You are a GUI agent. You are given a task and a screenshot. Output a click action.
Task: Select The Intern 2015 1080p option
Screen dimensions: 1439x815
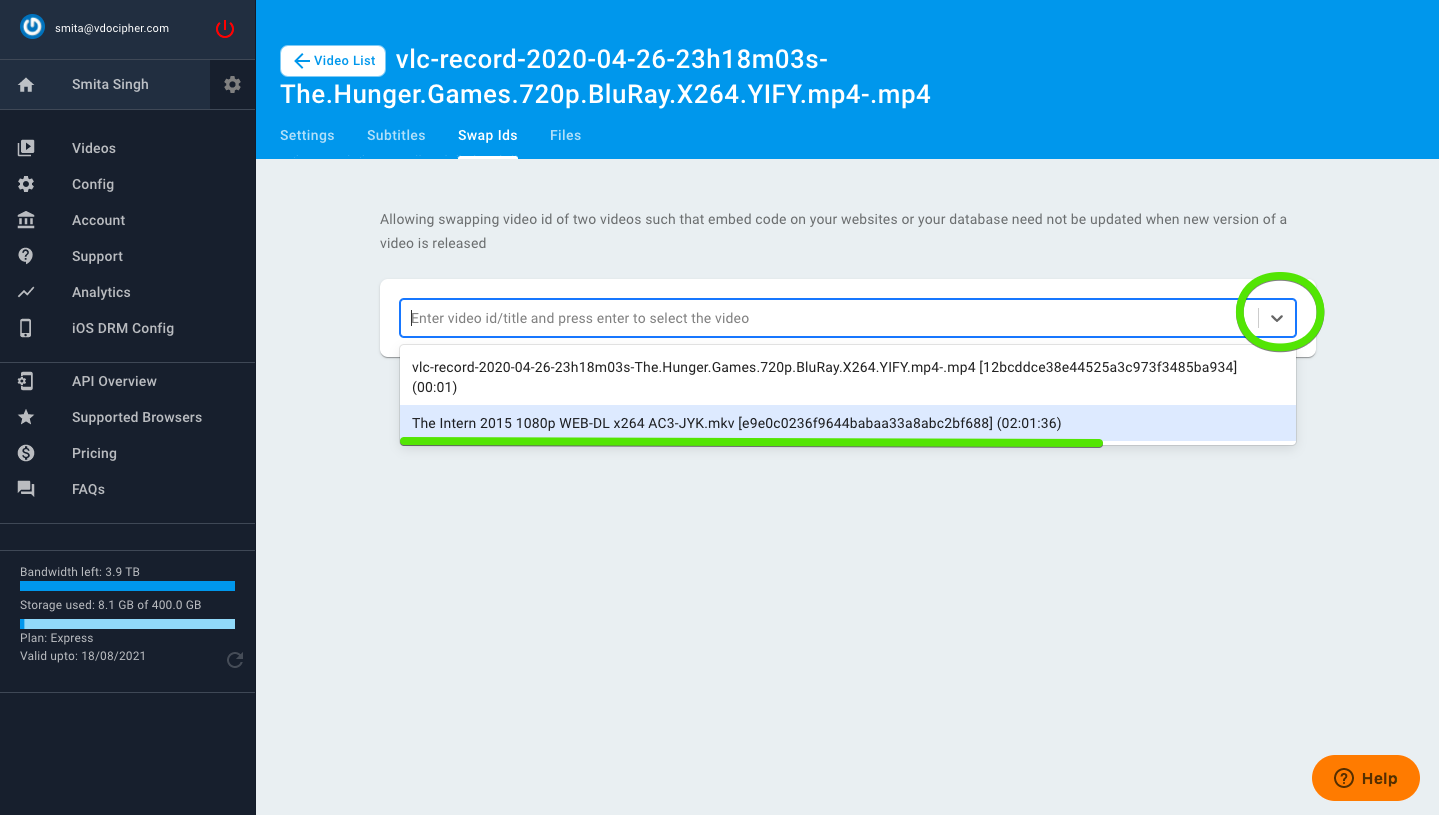pyautogui.click(x=848, y=423)
